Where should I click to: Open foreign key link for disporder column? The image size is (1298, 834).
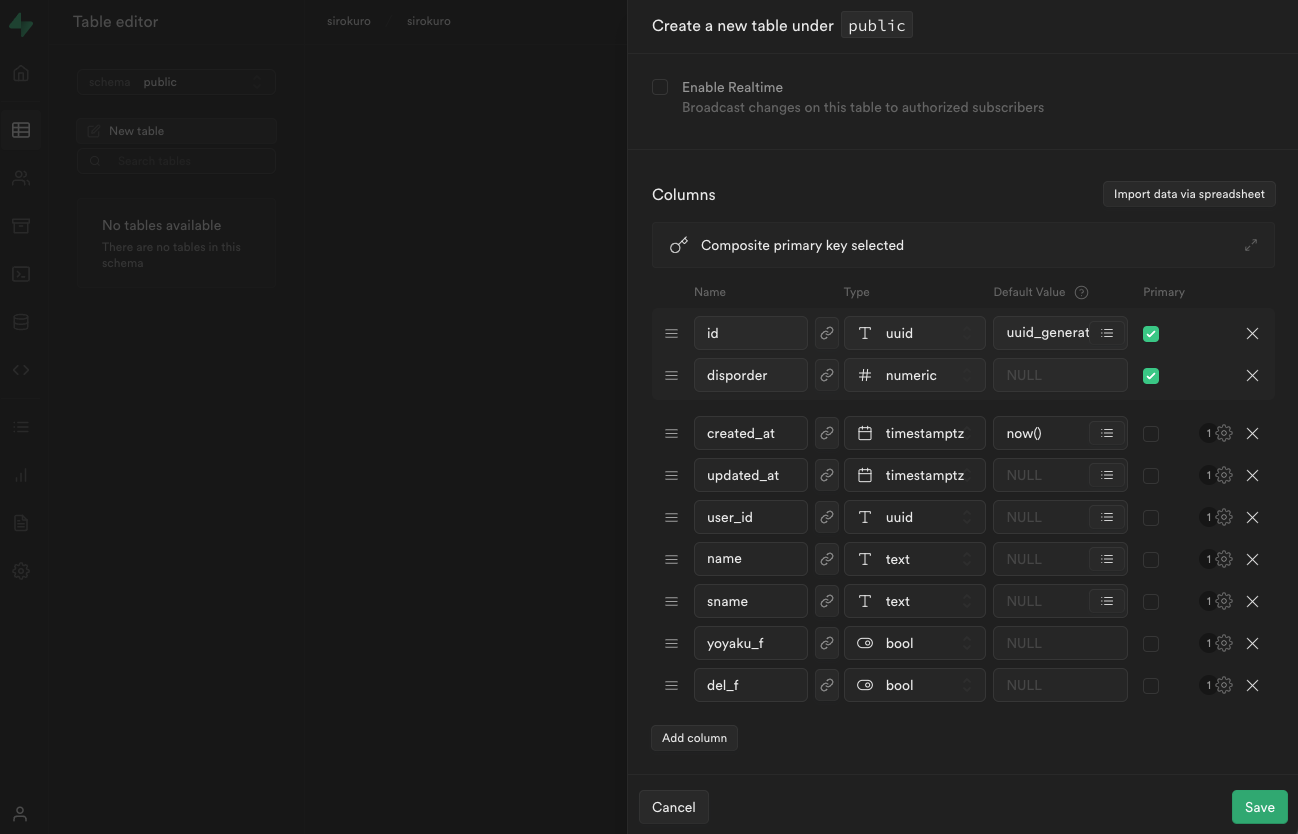827,375
